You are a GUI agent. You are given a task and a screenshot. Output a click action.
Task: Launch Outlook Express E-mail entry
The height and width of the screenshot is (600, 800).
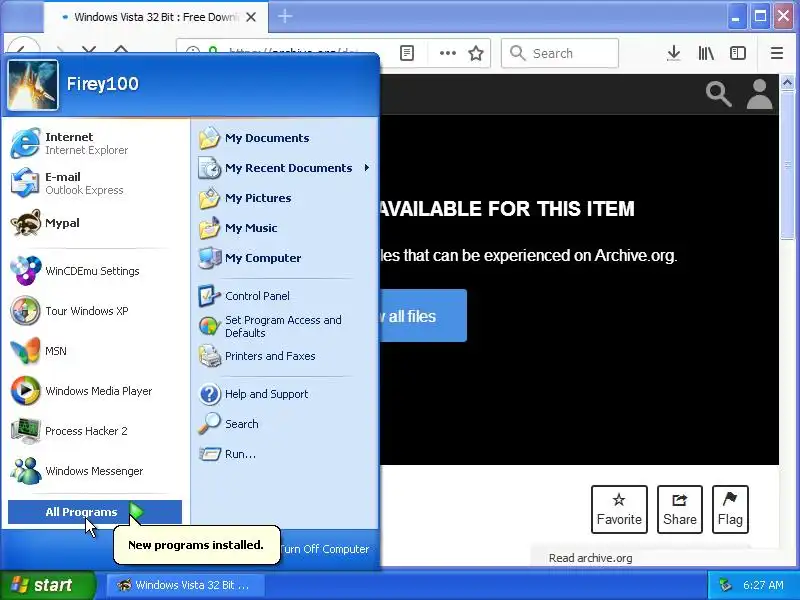(96, 183)
